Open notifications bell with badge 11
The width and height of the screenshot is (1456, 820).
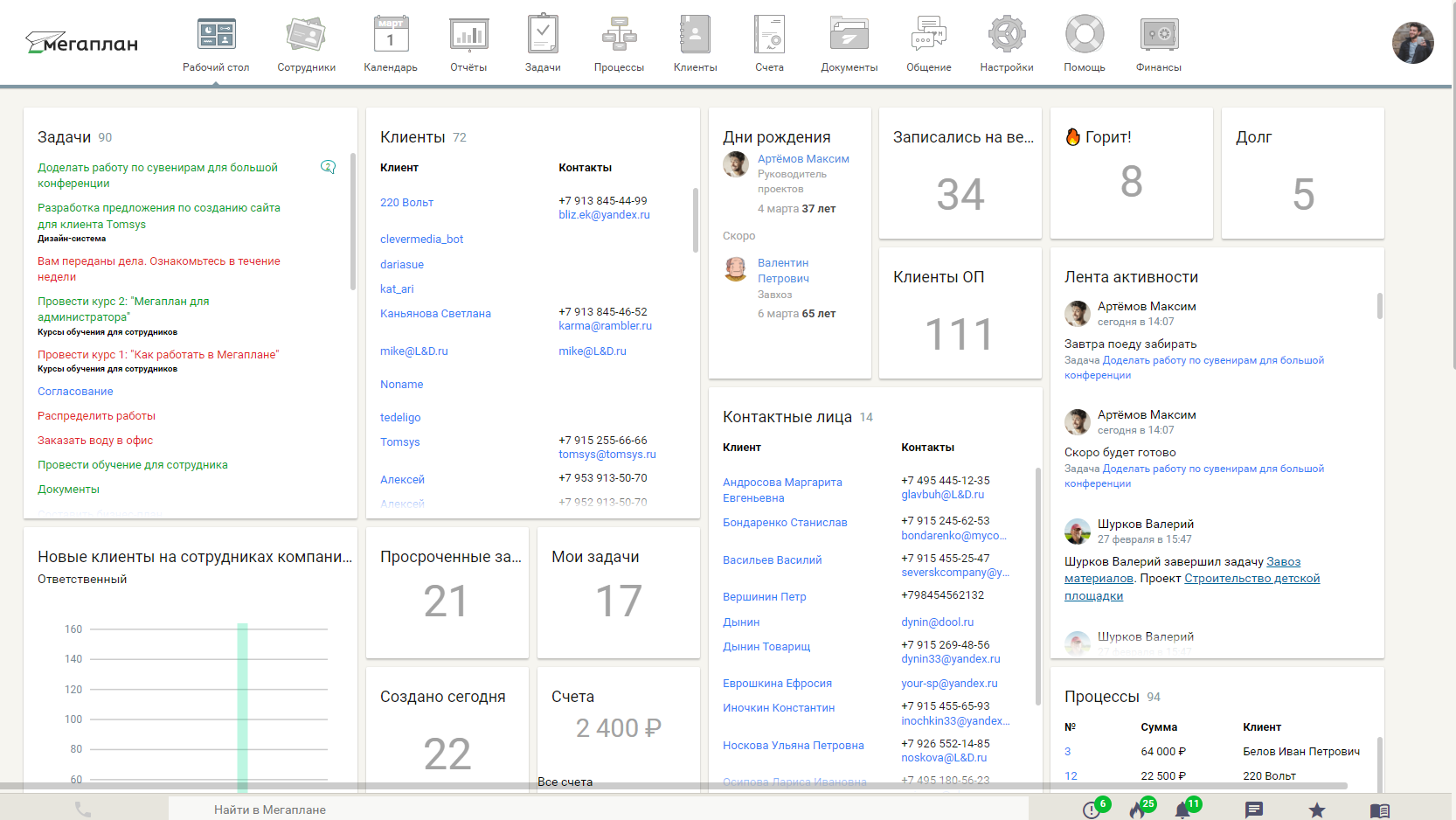click(x=1182, y=810)
